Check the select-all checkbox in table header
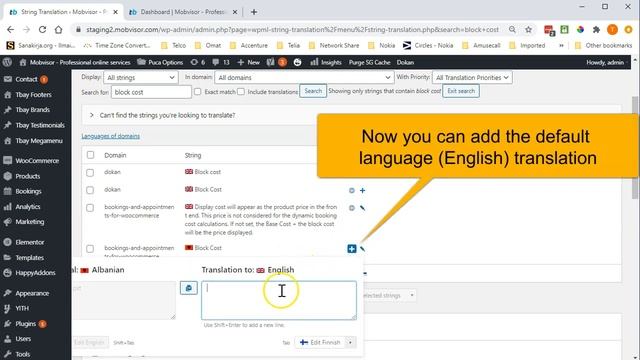The height and width of the screenshot is (360, 640). point(90,155)
